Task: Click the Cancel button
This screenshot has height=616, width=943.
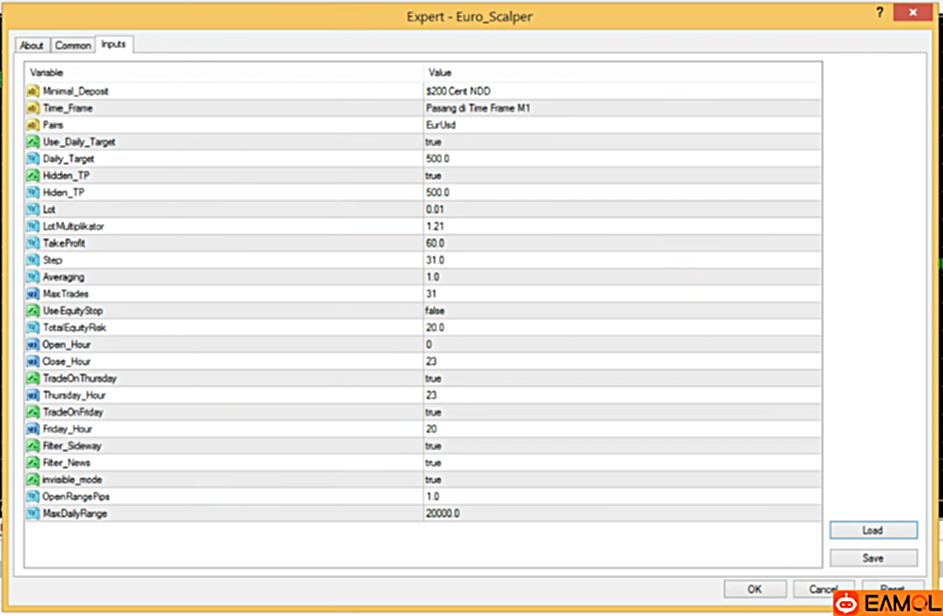Action: coord(823,590)
